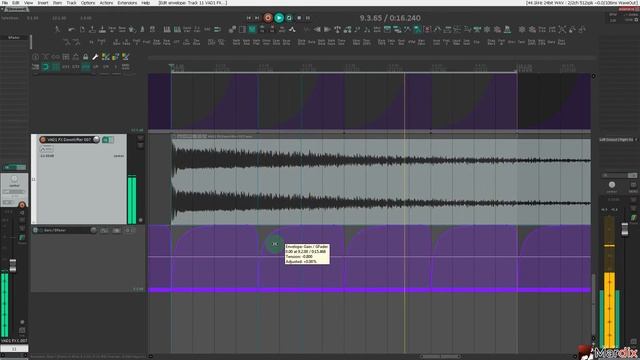
Task: Click the red-outlined square toolbar icon
Action: (427, 29)
